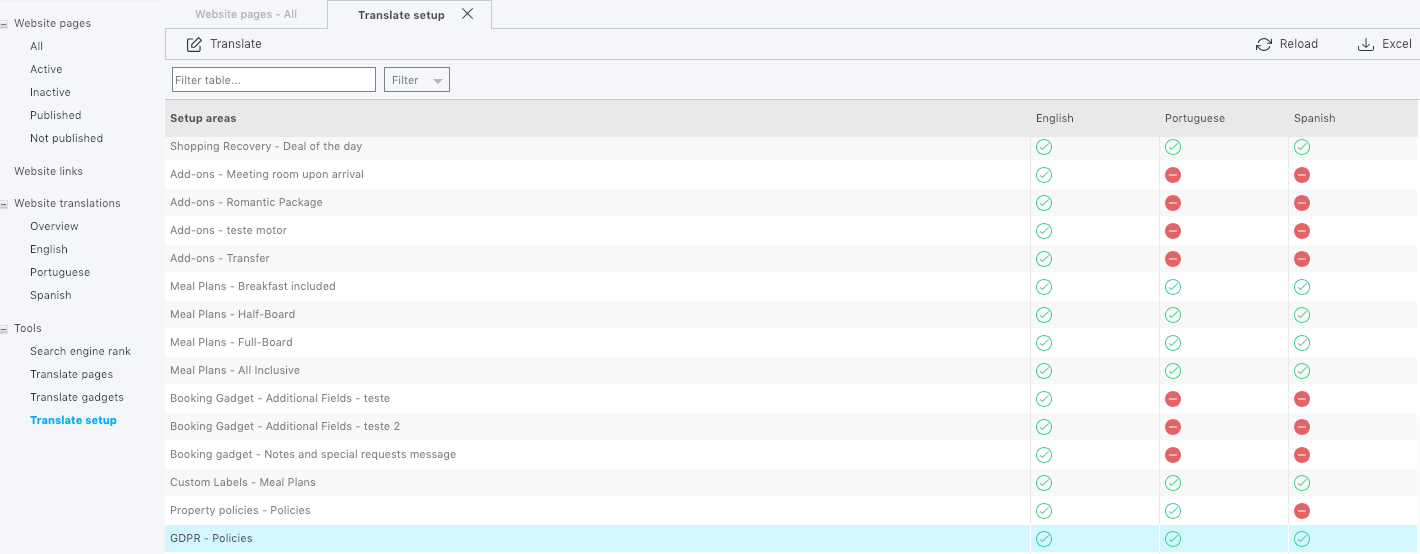Click Spanish red icon for Romantic Package
1420x554 pixels.
1302,203
